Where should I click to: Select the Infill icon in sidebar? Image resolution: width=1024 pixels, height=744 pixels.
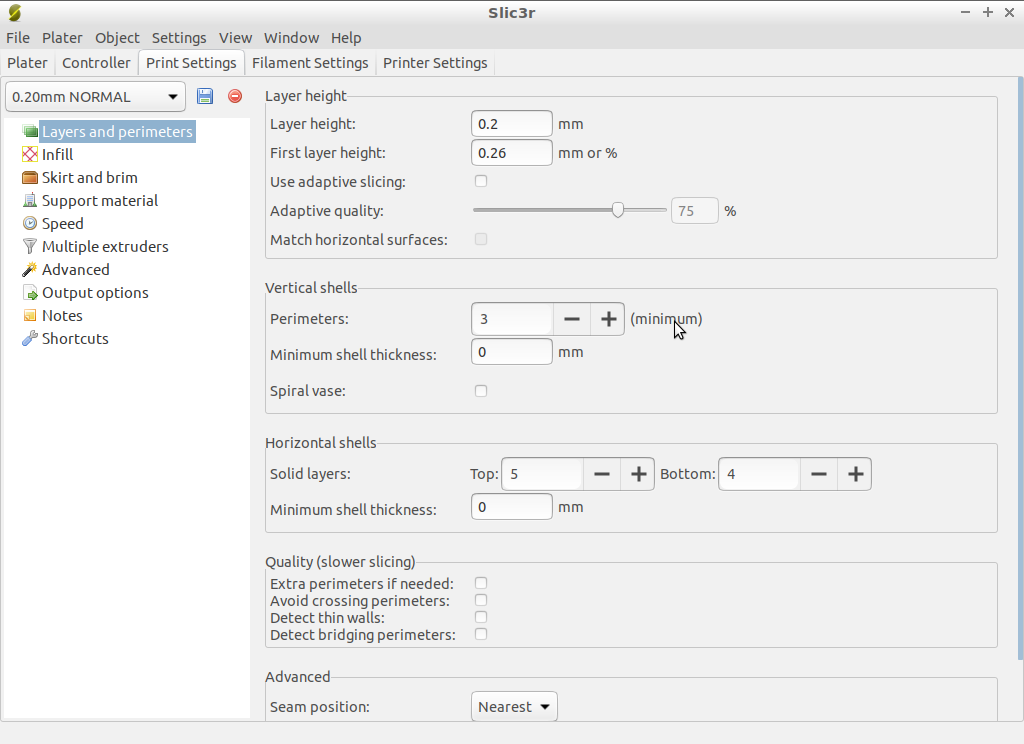pos(30,155)
